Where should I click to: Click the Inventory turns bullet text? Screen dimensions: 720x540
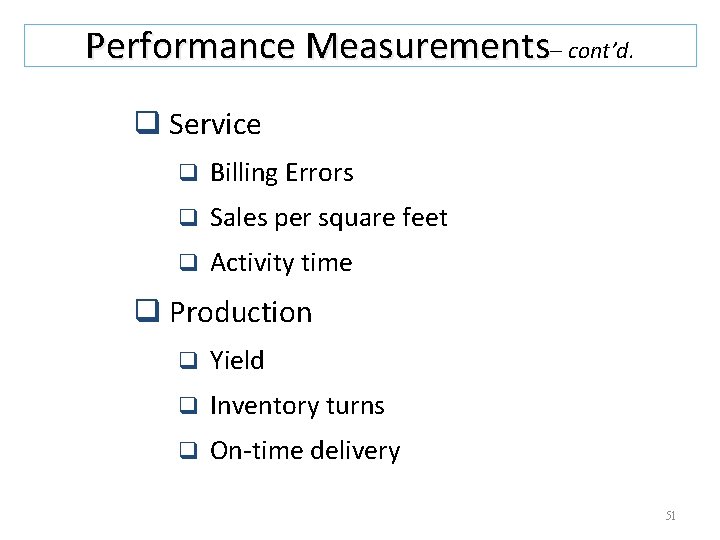(297, 406)
